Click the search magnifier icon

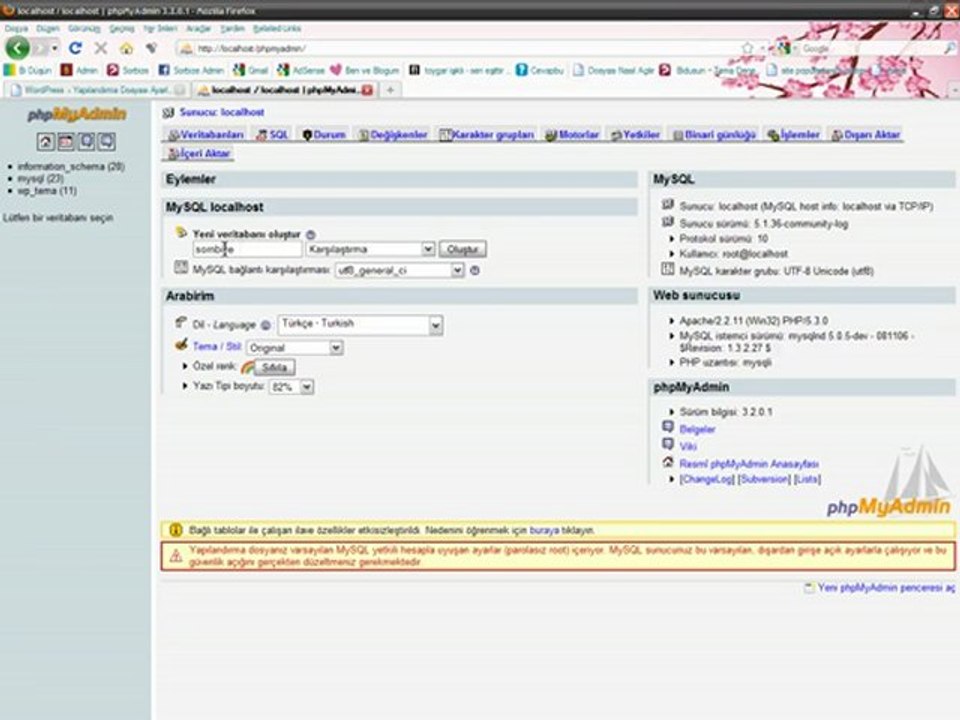950,48
